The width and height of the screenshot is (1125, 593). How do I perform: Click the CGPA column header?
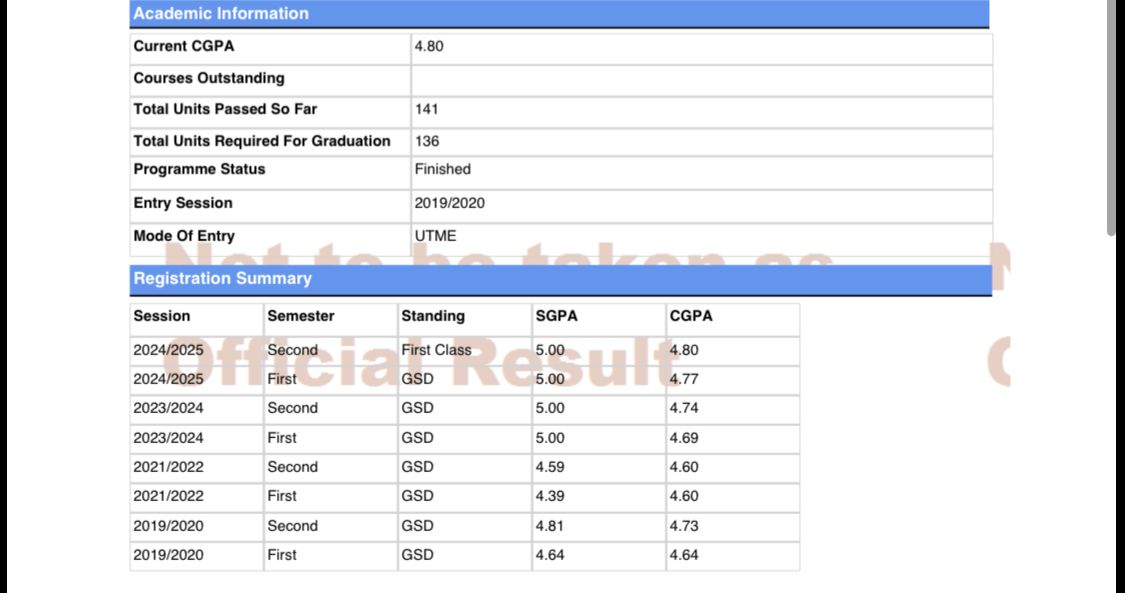click(x=691, y=316)
